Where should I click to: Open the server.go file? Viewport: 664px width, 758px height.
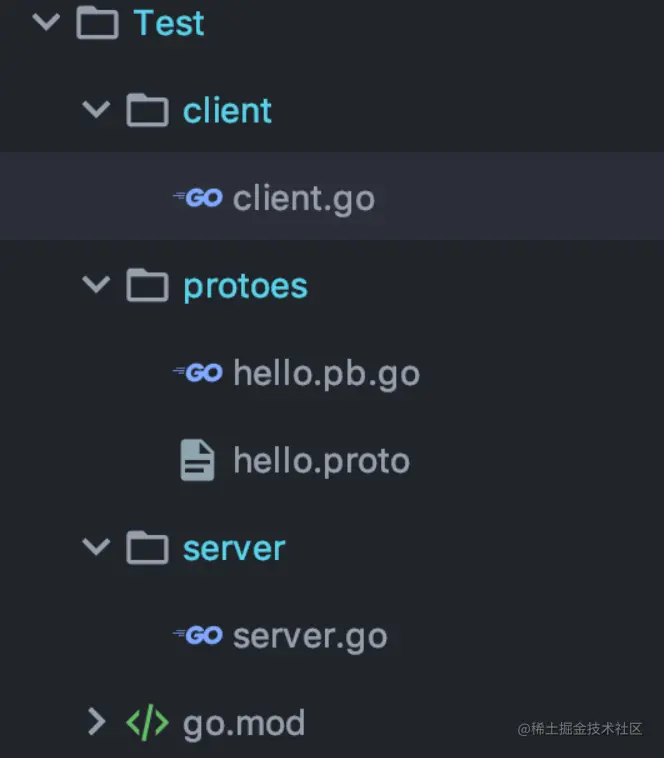pyautogui.click(x=309, y=635)
